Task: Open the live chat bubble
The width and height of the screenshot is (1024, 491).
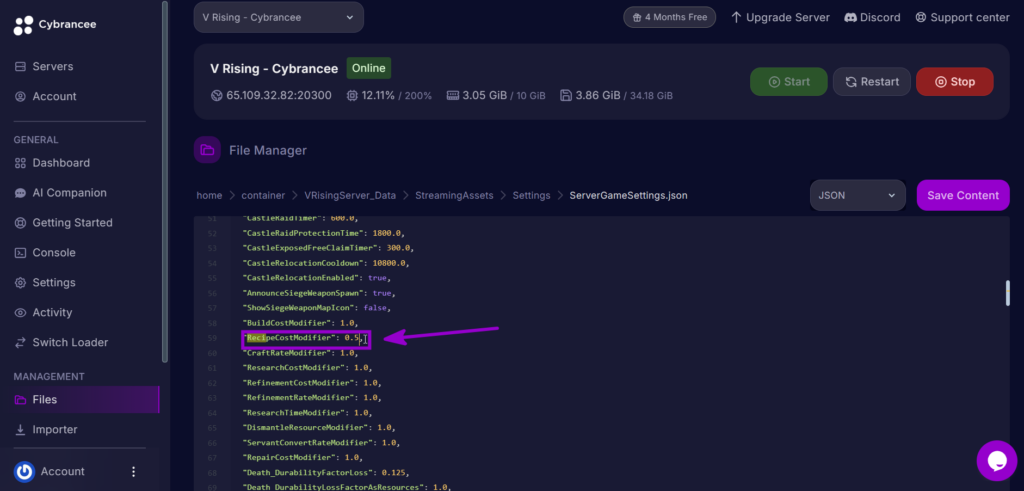Action: click(x=997, y=460)
